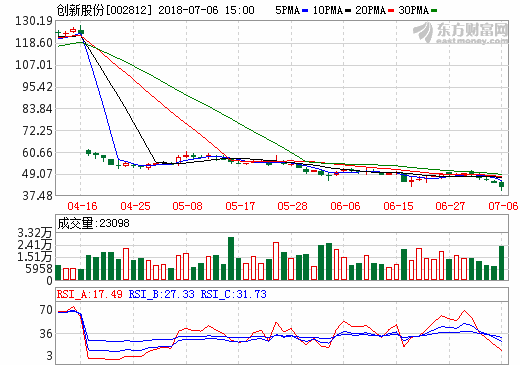Image resolution: width=520 pixels, height=365 pixels.
Task: Select the 05-08 date marker
Action: point(187,206)
